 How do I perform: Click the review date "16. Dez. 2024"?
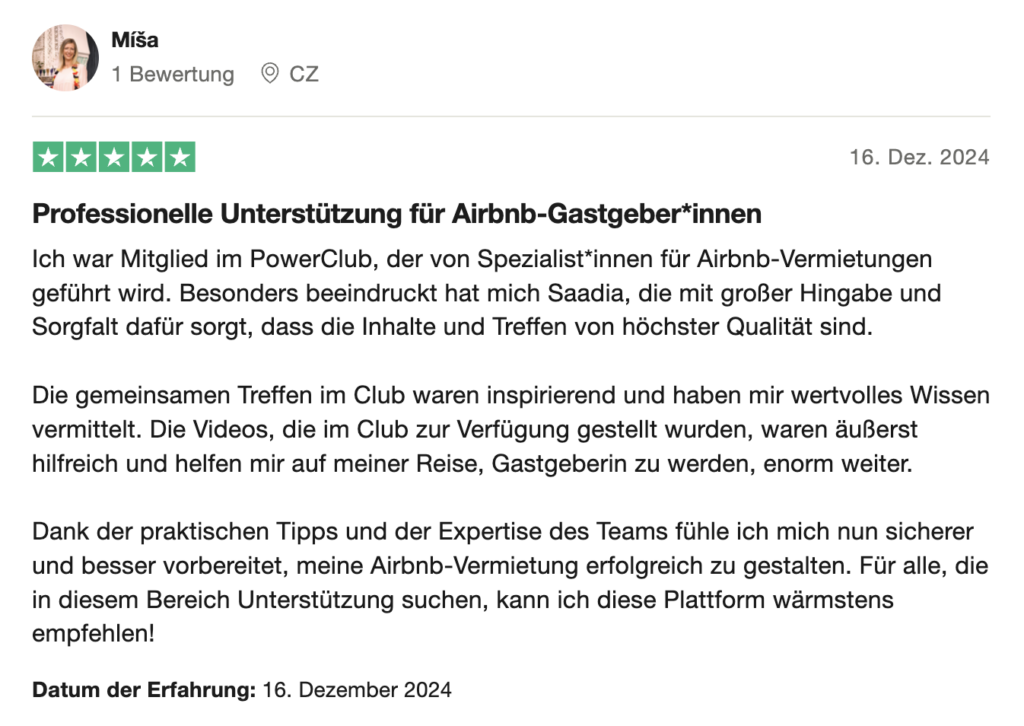click(x=919, y=157)
